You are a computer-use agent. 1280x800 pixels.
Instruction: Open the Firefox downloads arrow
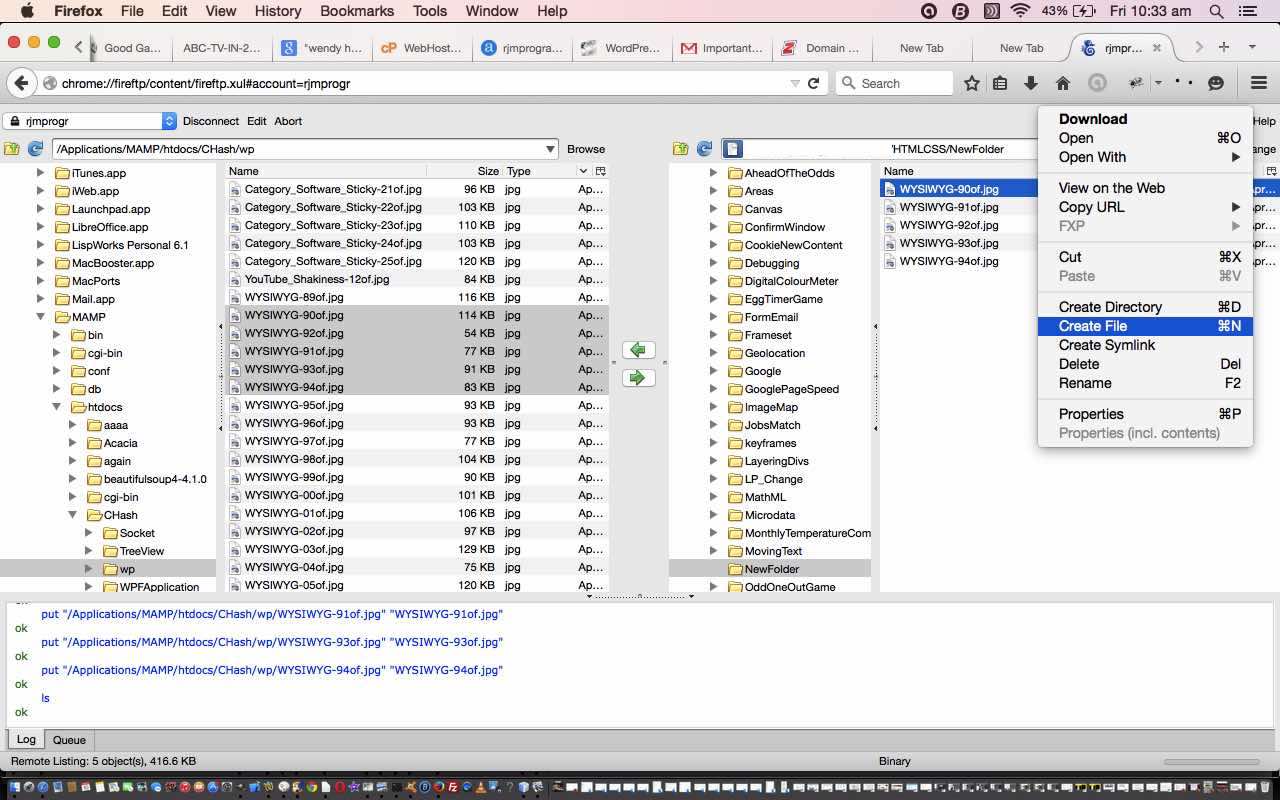click(1030, 84)
